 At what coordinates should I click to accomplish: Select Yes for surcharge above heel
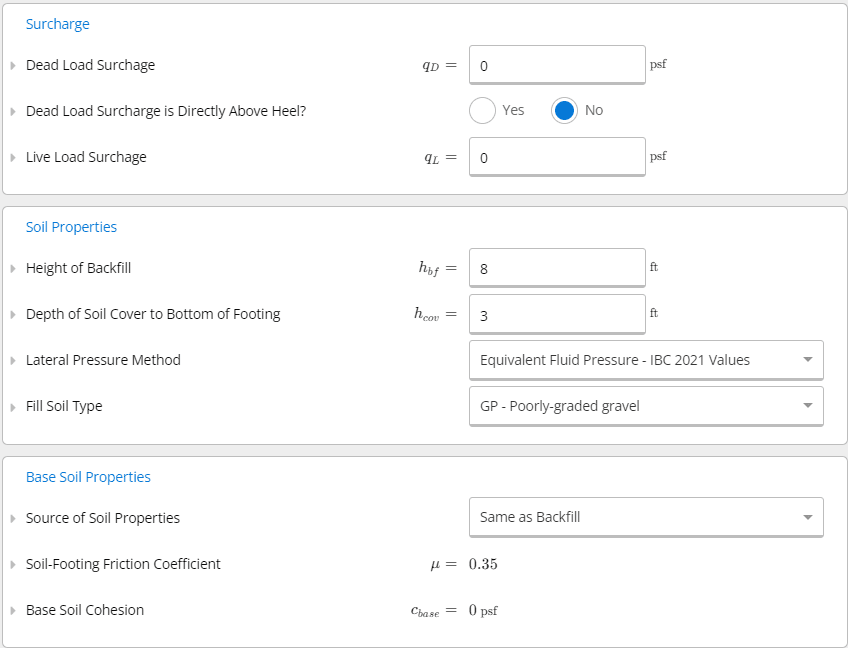point(483,110)
